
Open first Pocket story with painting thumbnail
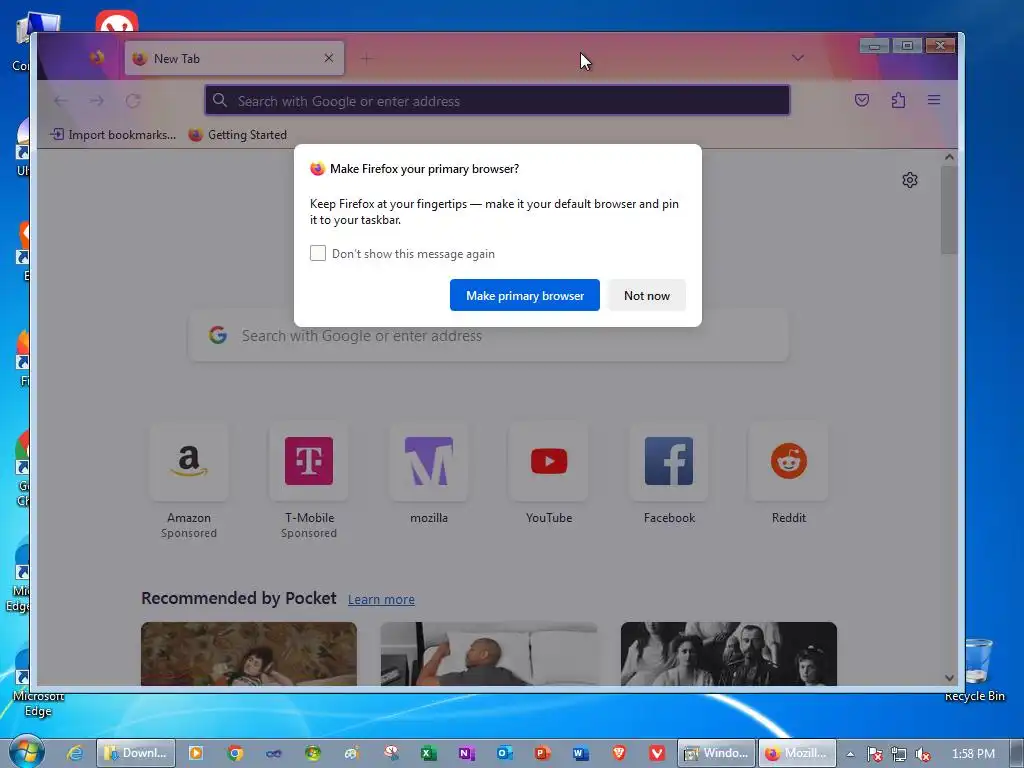click(x=249, y=654)
